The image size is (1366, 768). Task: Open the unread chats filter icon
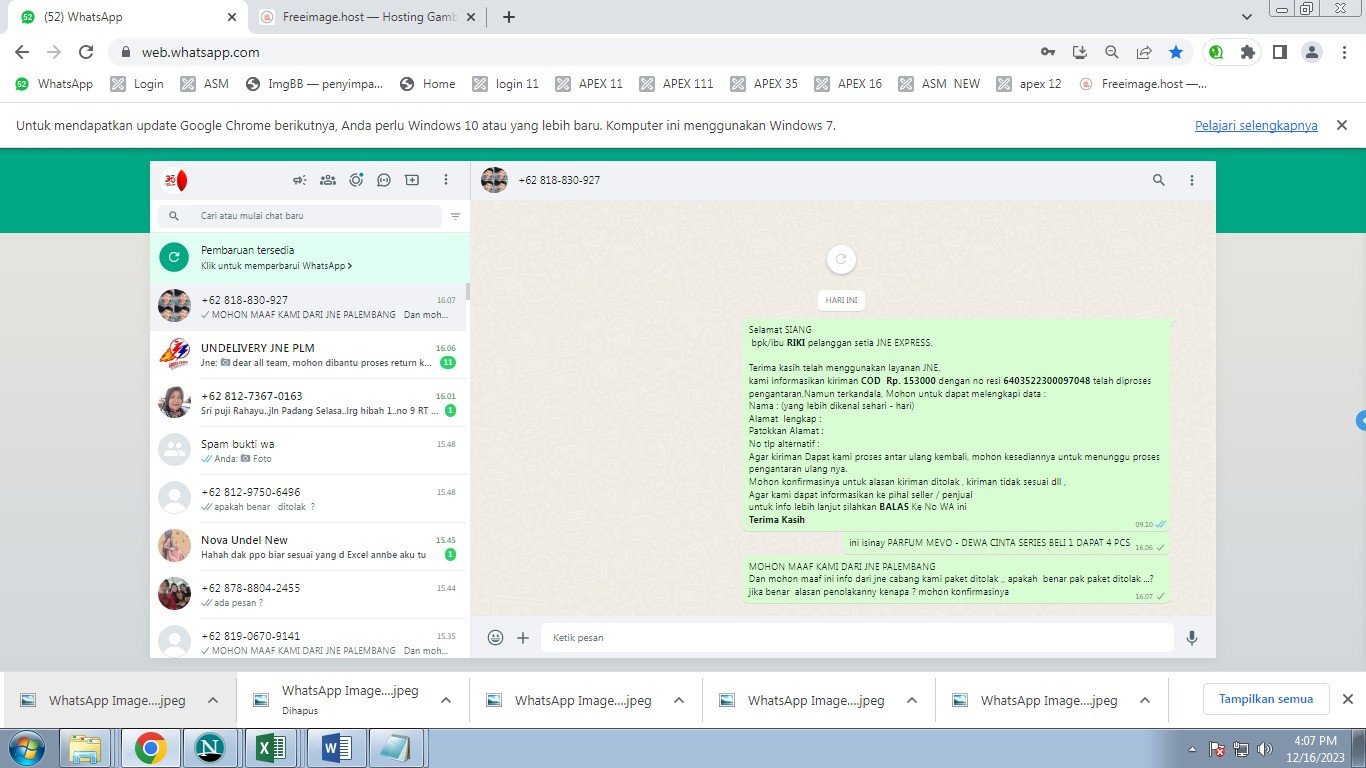456,216
